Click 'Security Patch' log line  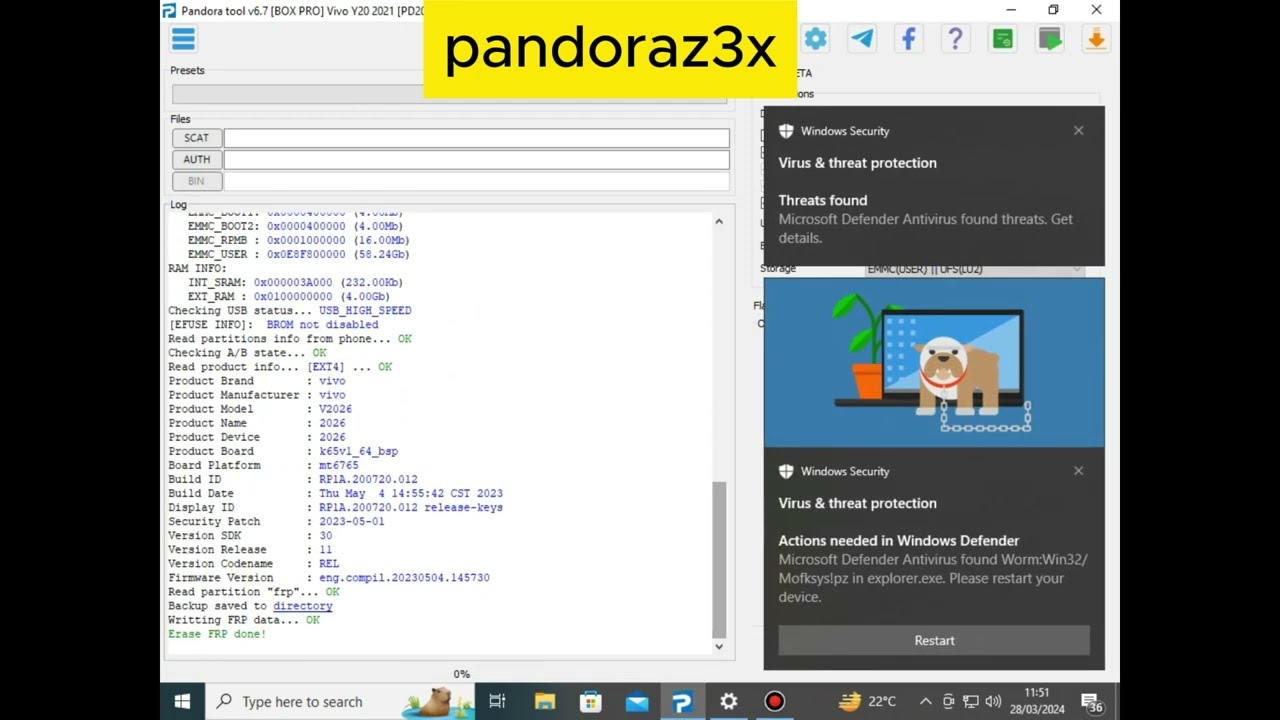(276, 522)
